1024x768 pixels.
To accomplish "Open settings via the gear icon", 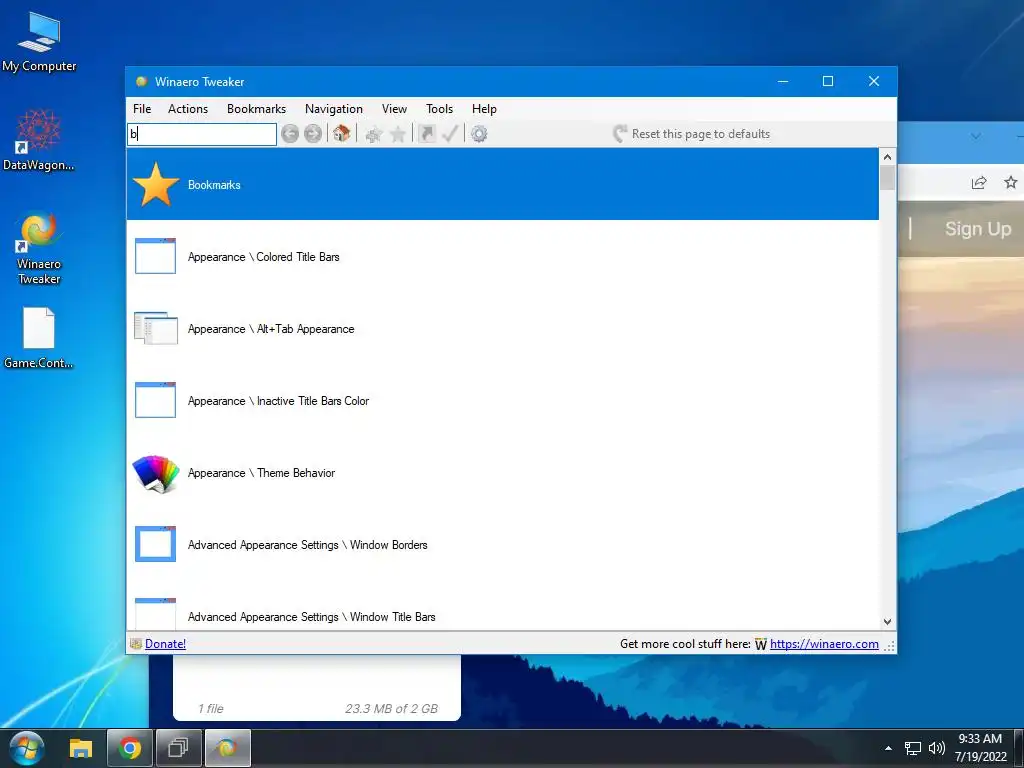I will click(x=479, y=134).
